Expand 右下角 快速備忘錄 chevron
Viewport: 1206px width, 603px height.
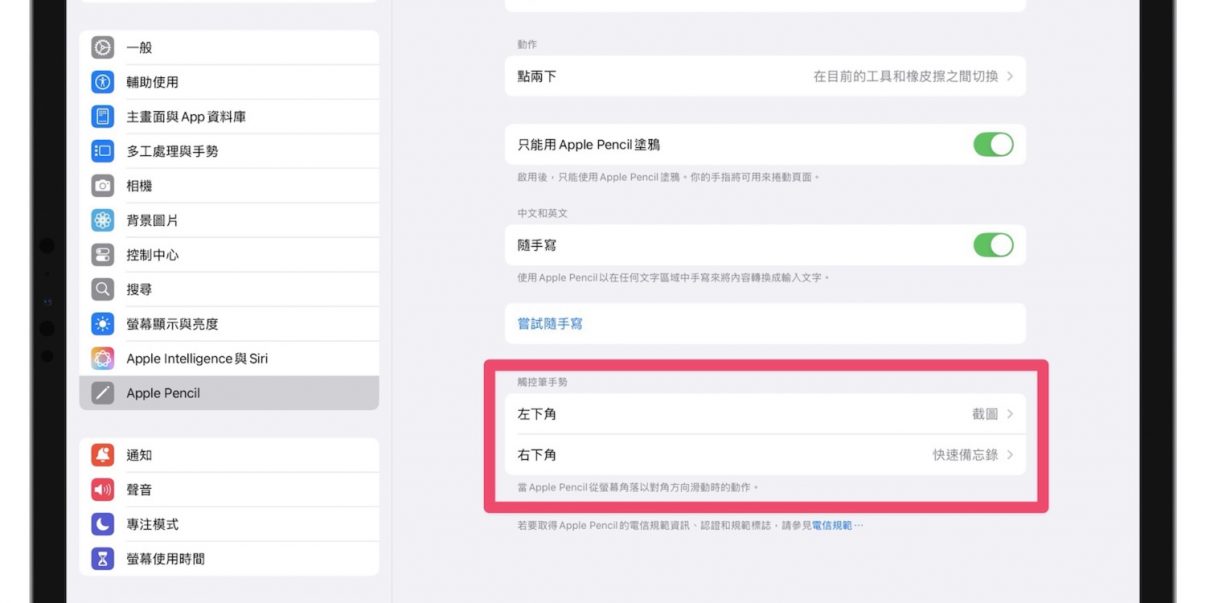point(1010,455)
